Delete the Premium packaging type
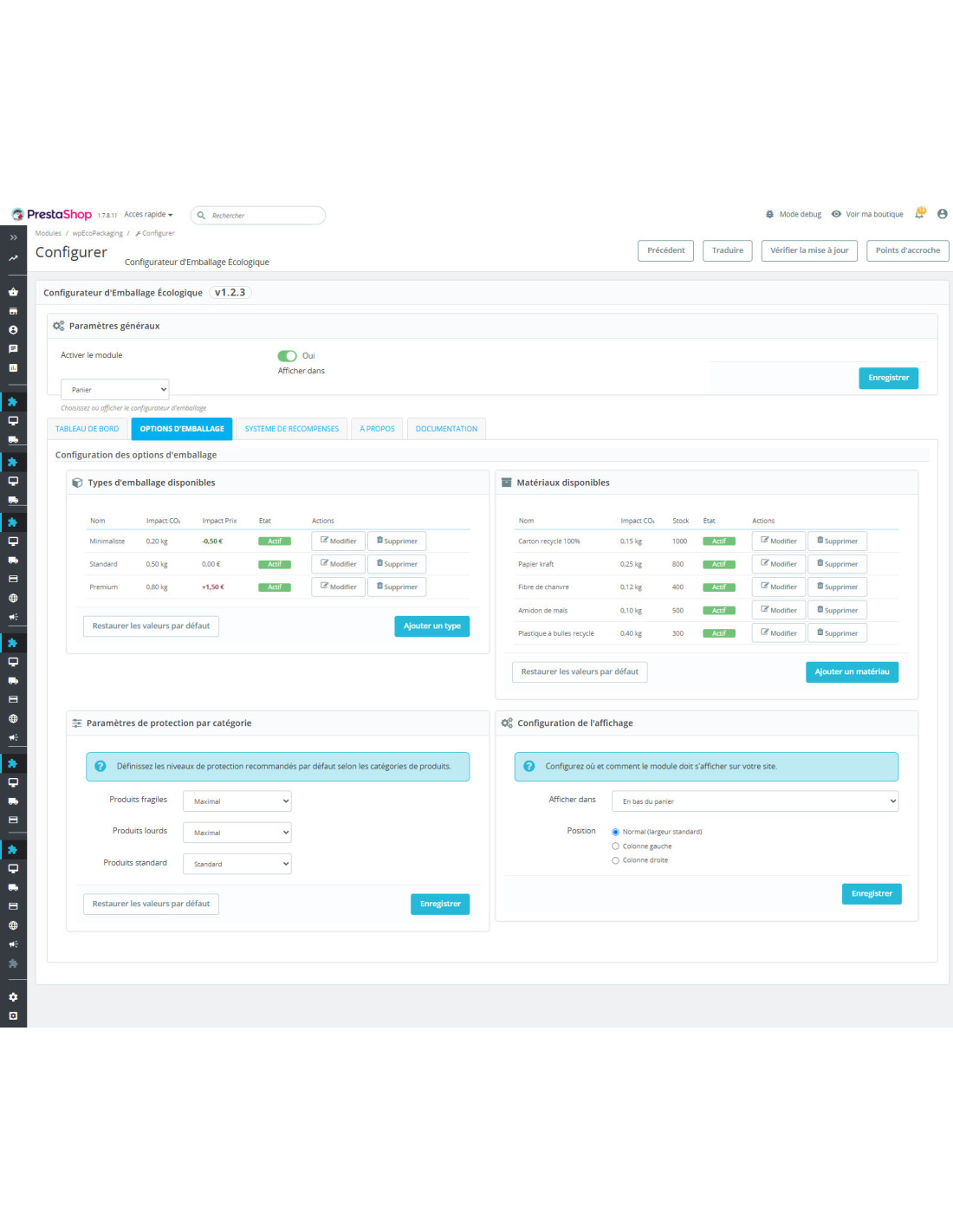The width and height of the screenshot is (953, 1232). pos(397,587)
